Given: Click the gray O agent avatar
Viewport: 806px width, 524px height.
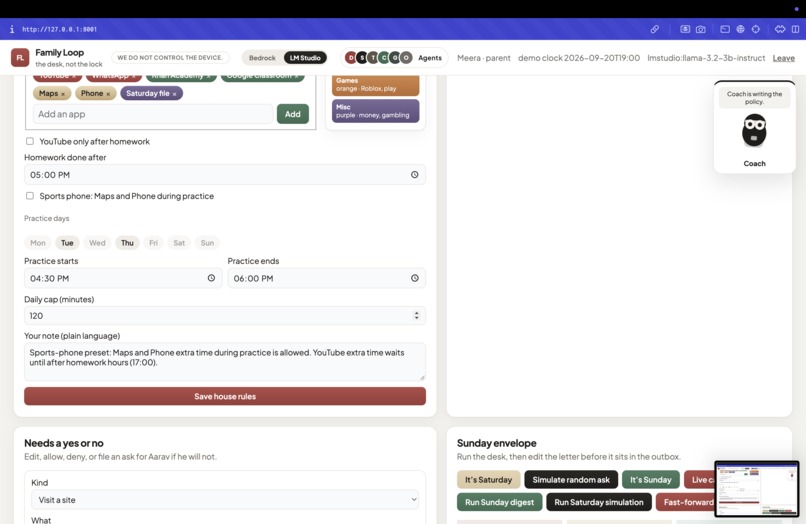Looking at the screenshot, I should pyautogui.click(x=406, y=58).
